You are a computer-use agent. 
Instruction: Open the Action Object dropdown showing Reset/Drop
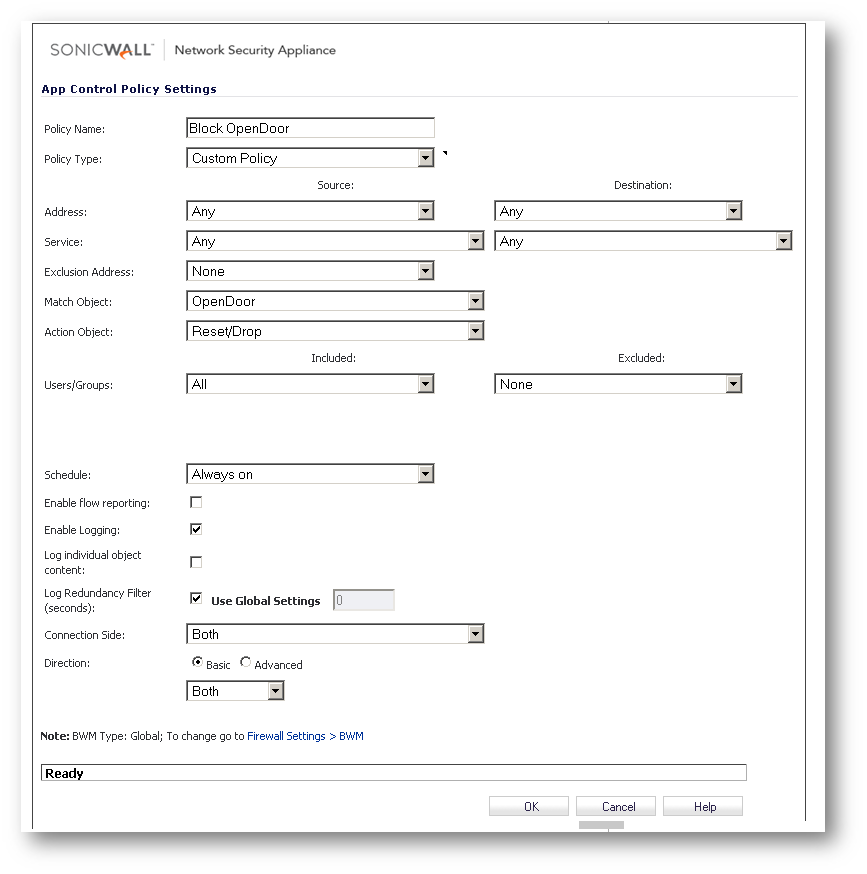click(x=335, y=331)
